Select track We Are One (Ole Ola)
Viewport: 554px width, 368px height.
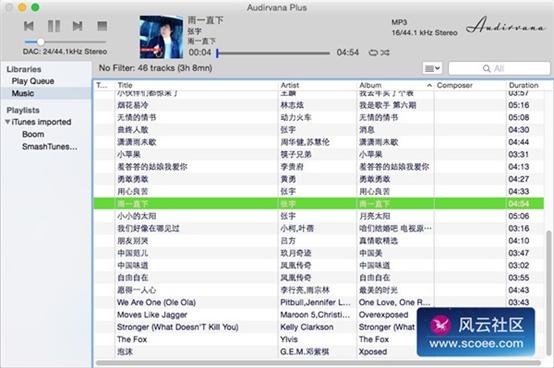point(157,303)
